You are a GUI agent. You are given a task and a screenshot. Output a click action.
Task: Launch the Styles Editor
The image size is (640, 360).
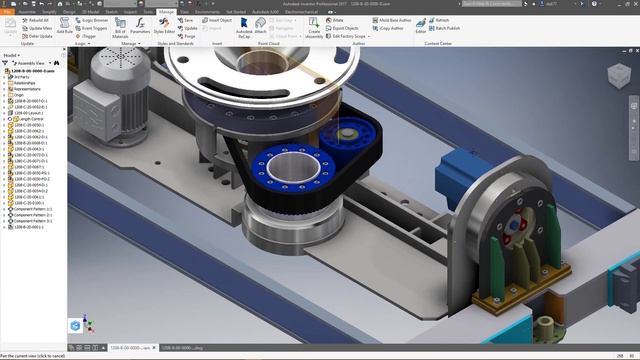[164, 25]
